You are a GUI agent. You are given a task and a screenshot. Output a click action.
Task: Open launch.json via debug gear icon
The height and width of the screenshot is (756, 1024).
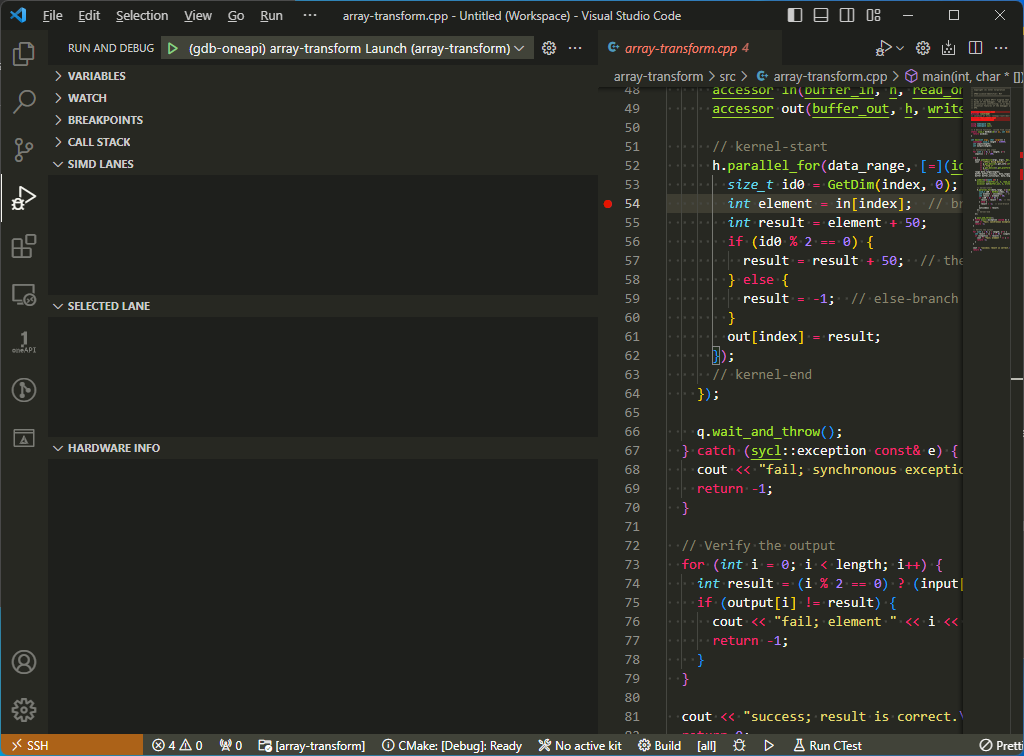pyautogui.click(x=548, y=48)
